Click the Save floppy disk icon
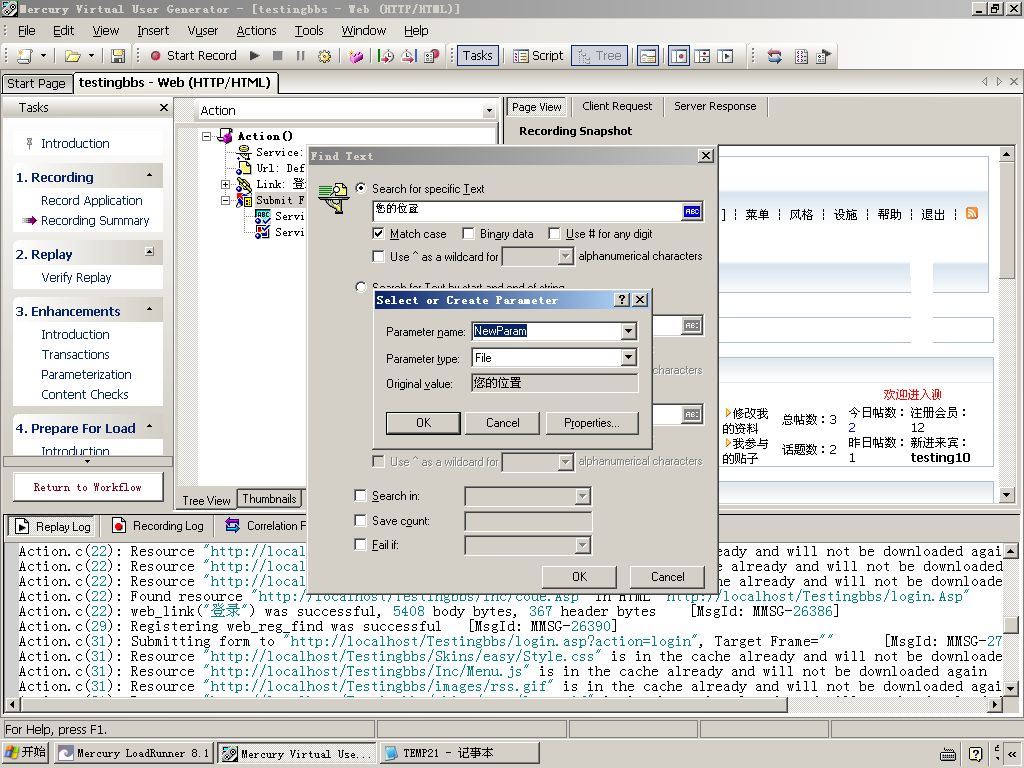Screen dimensions: 1024x768 pos(118,56)
